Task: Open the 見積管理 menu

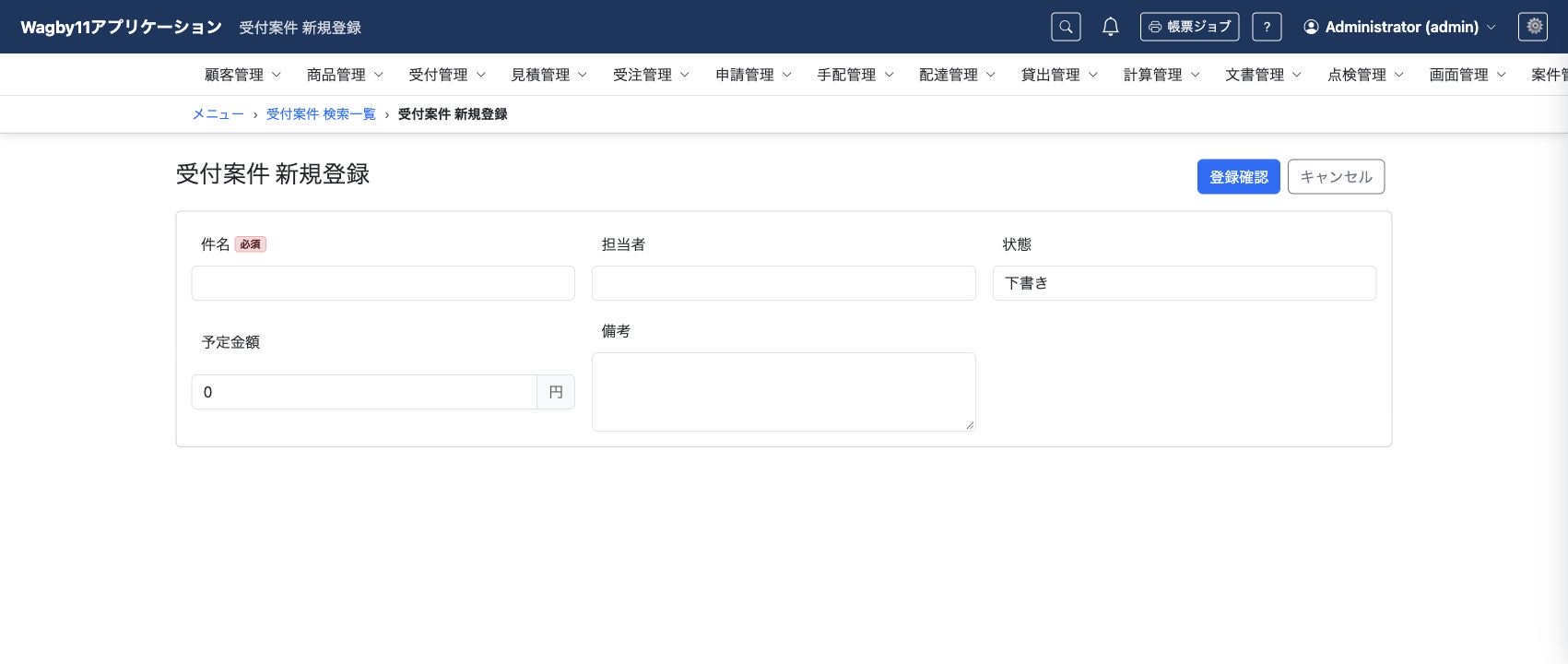Action: pos(549,75)
